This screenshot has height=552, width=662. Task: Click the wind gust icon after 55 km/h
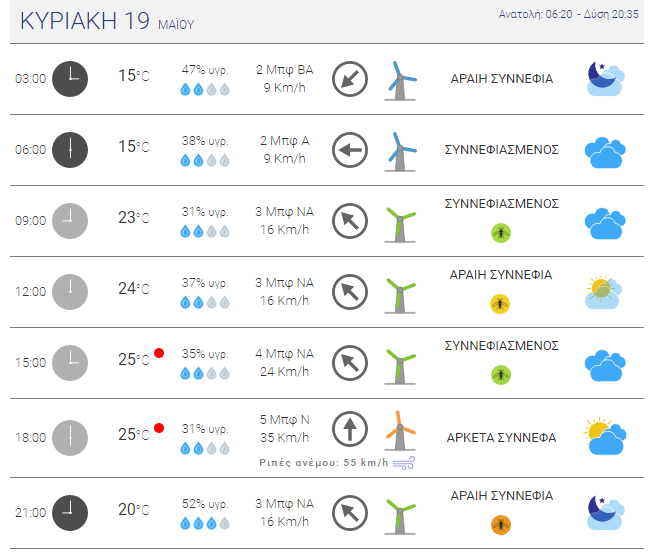pos(404,463)
